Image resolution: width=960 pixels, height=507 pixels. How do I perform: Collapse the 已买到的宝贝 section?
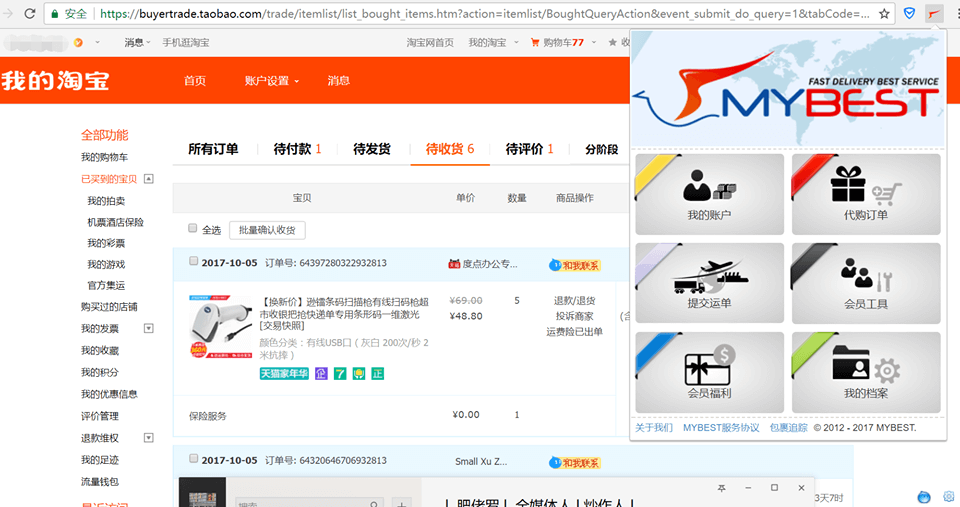148,179
